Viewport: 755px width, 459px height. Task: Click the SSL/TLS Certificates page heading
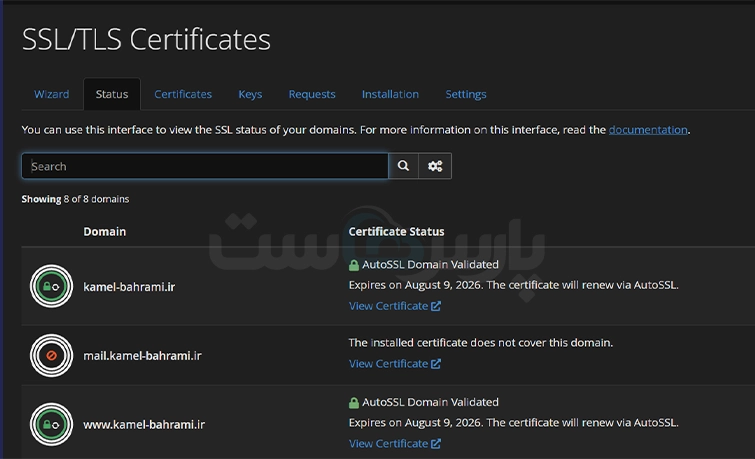(x=146, y=39)
